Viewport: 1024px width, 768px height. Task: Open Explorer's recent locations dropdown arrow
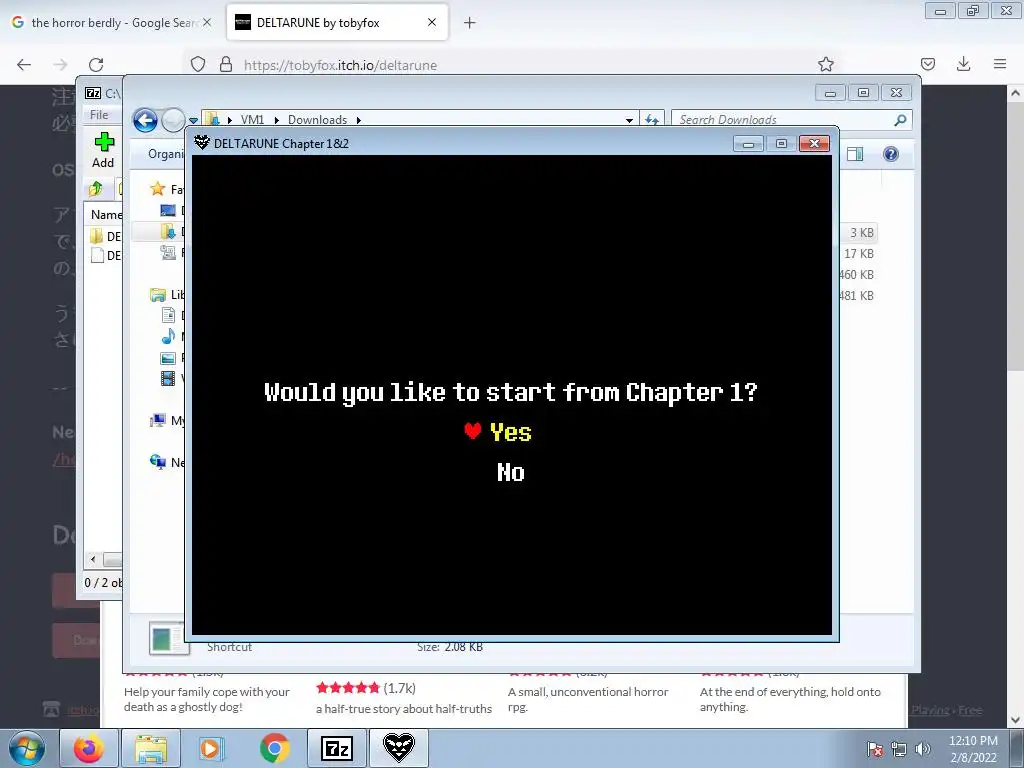(193, 121)
